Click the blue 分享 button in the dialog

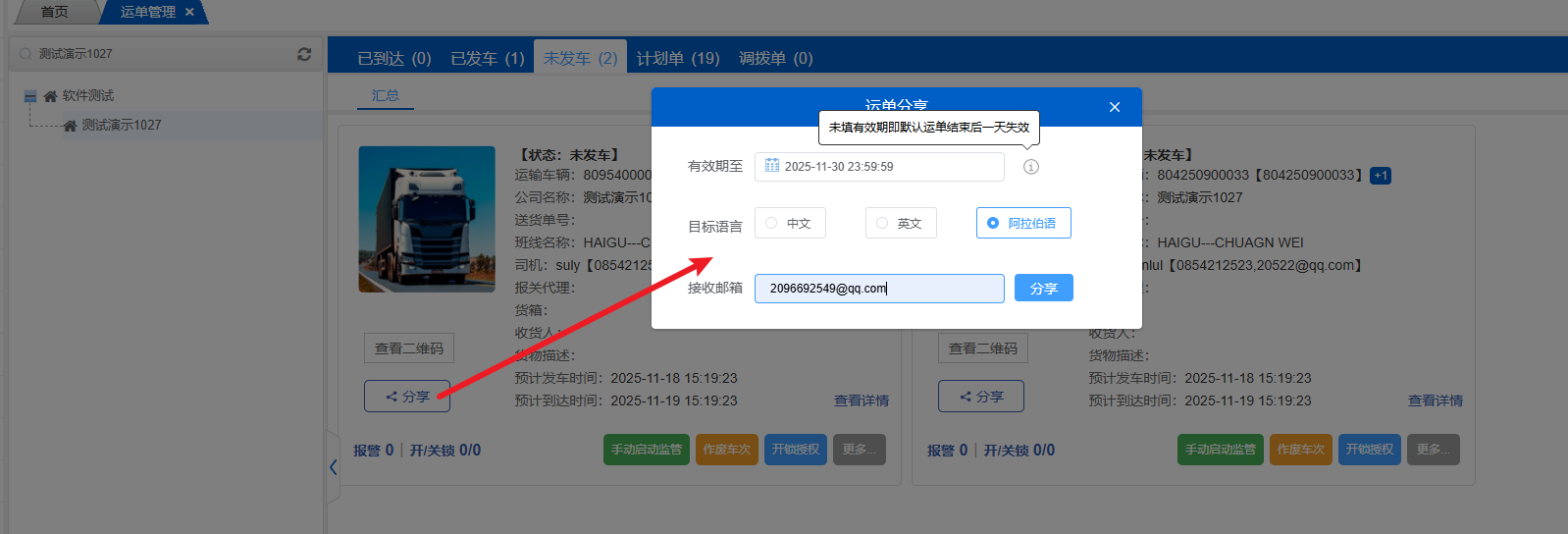pos(1043,288)
